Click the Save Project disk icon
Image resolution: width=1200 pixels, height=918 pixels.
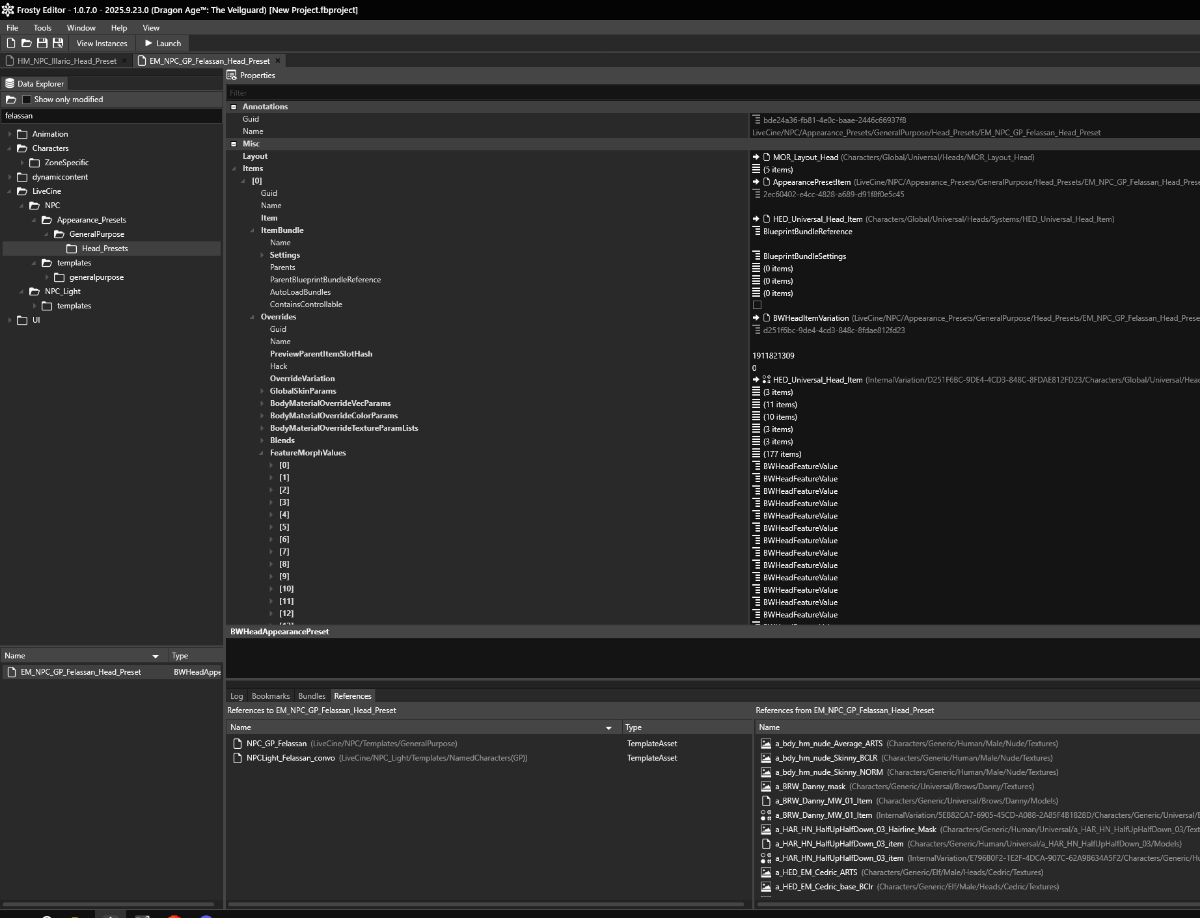coord(42,43)
